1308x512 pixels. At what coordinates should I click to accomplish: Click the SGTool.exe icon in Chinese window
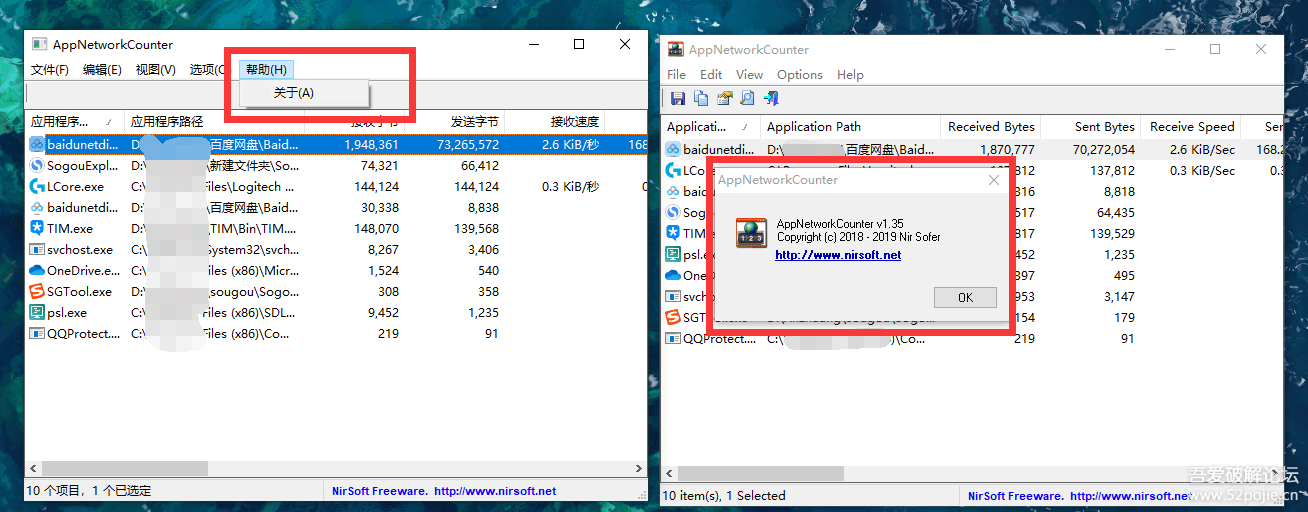[37, 291]
